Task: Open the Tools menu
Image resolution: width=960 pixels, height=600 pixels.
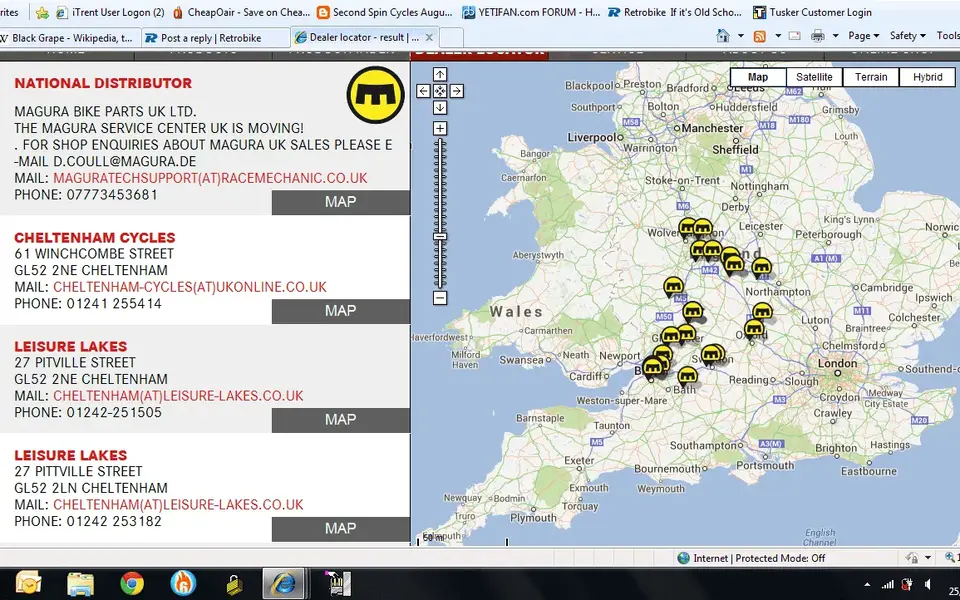Action: (948, 36)
